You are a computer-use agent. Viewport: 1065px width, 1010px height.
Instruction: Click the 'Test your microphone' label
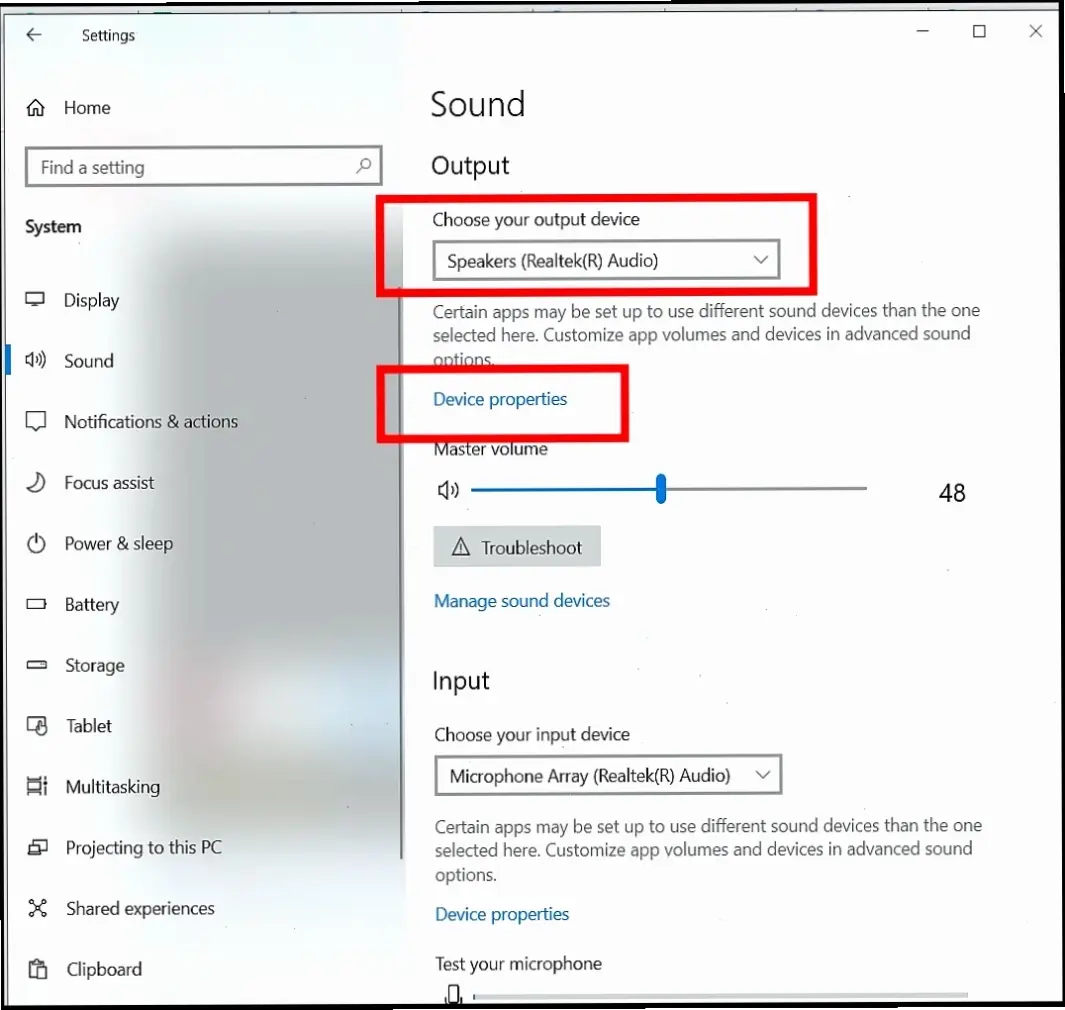(518, 964)
